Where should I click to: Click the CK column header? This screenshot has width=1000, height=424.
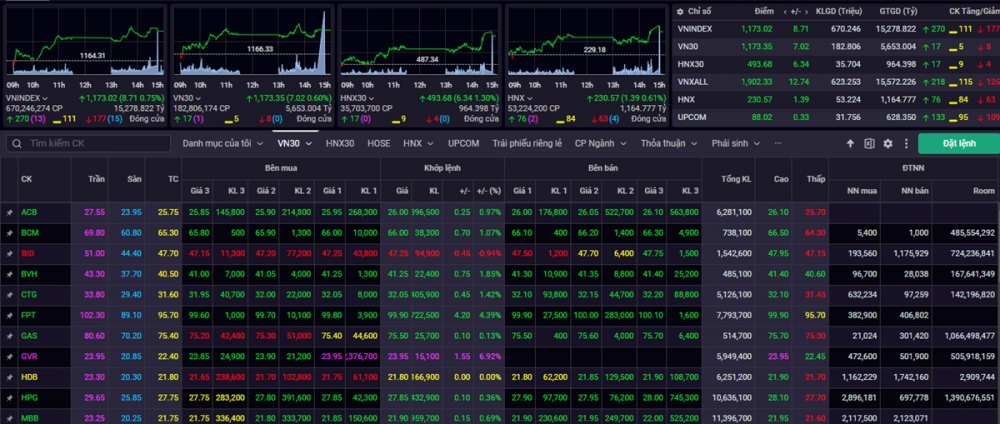(26, 179)
